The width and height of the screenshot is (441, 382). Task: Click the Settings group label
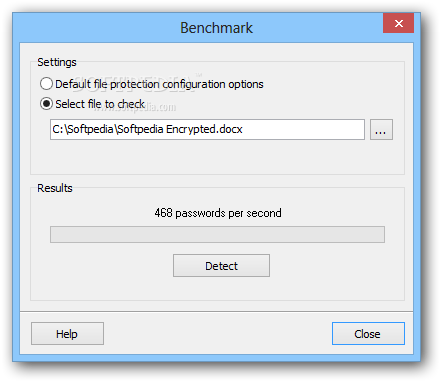click(x=57, y=62)
